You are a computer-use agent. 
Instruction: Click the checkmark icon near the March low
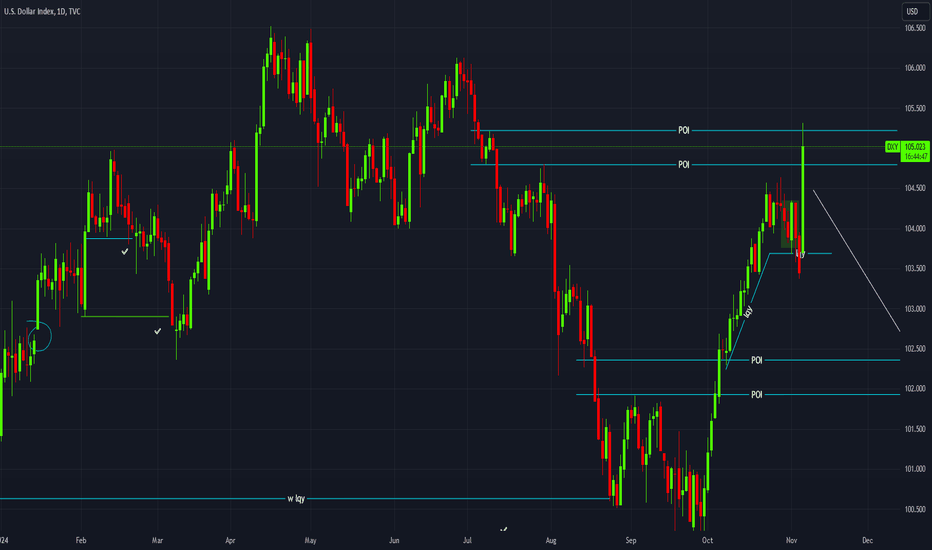point(158,331)
